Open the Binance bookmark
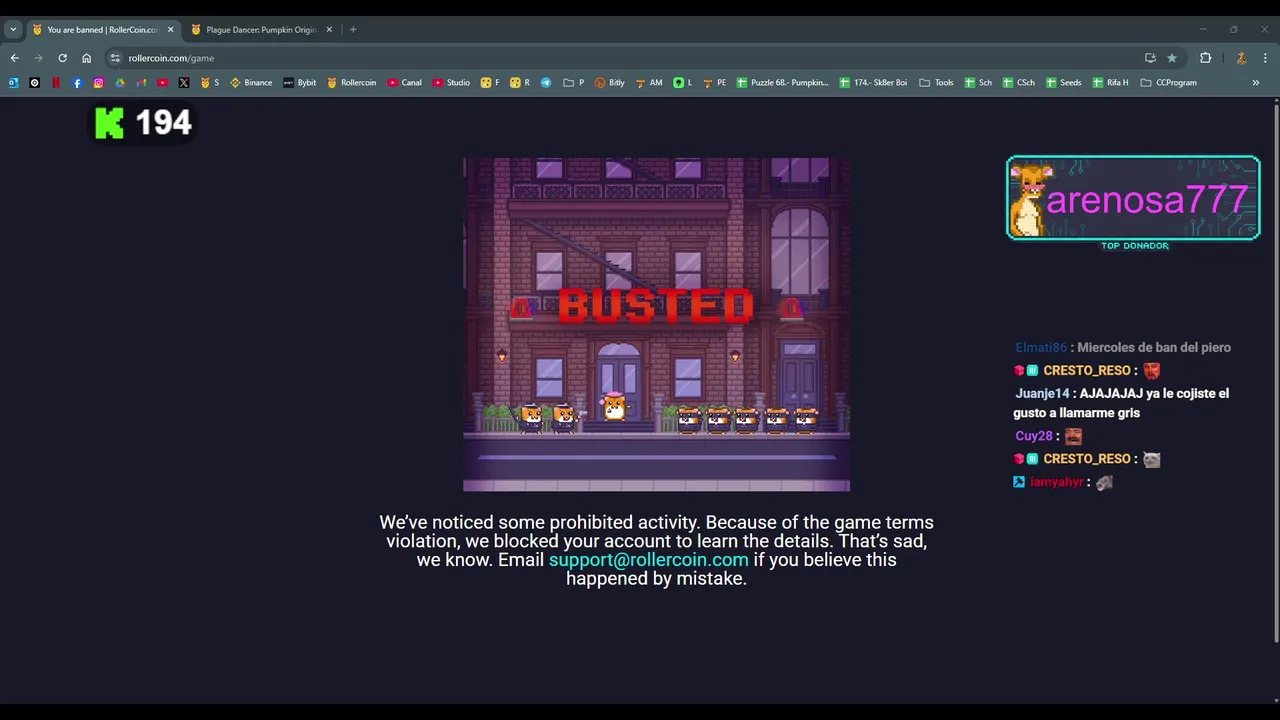 click(x=251, y=83)
